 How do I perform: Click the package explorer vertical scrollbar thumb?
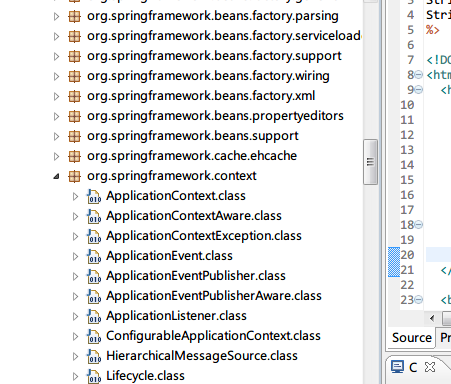[x=370, y=162]
